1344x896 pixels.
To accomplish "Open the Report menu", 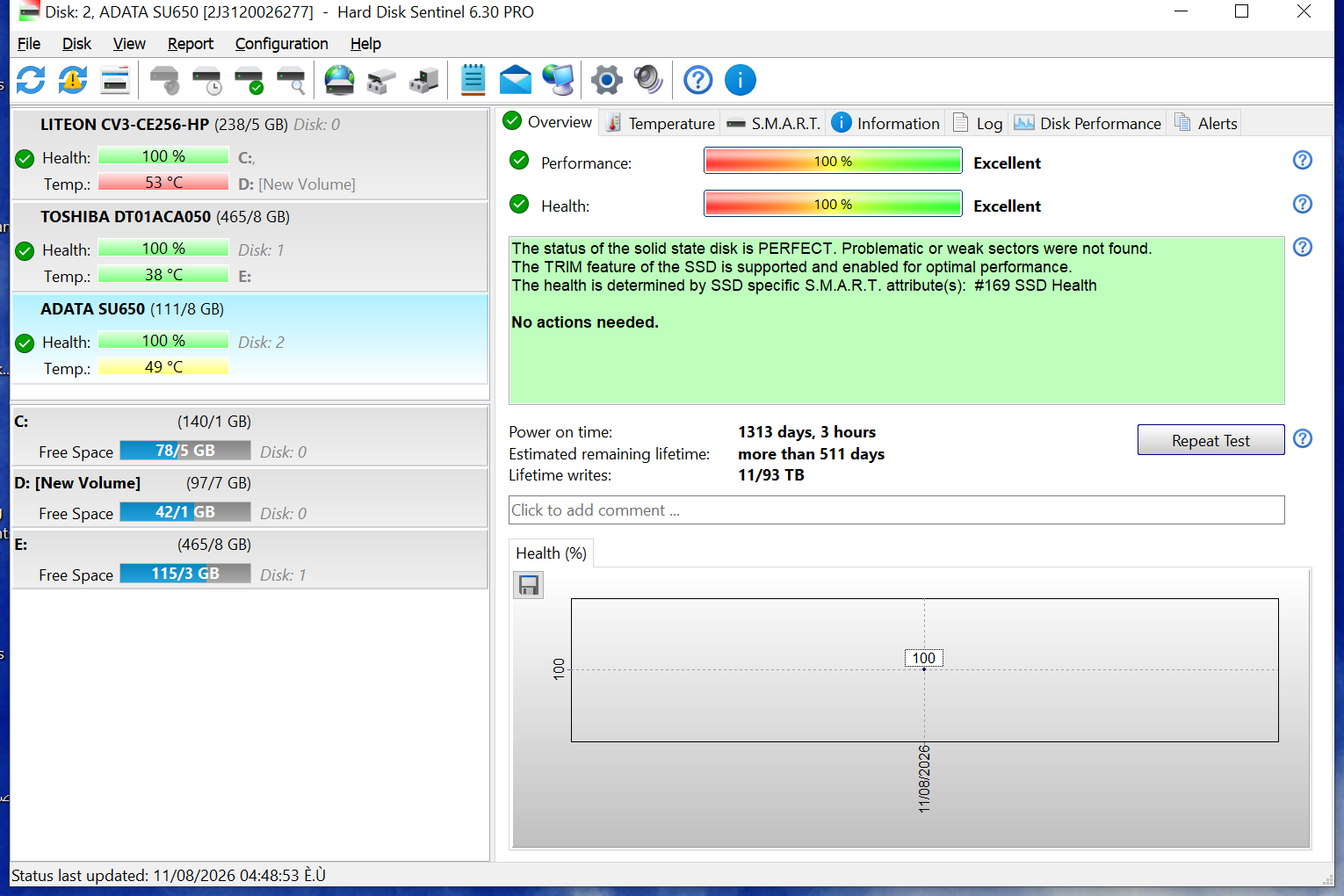I will pos(191,44).
